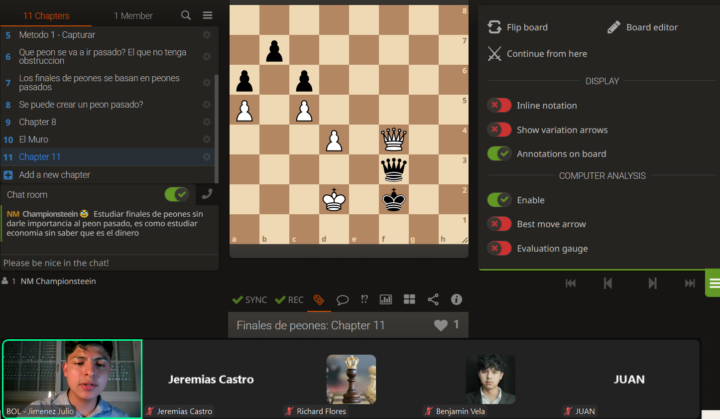
Task: Open settings gear for El Muro
Action: click(207, 139)
